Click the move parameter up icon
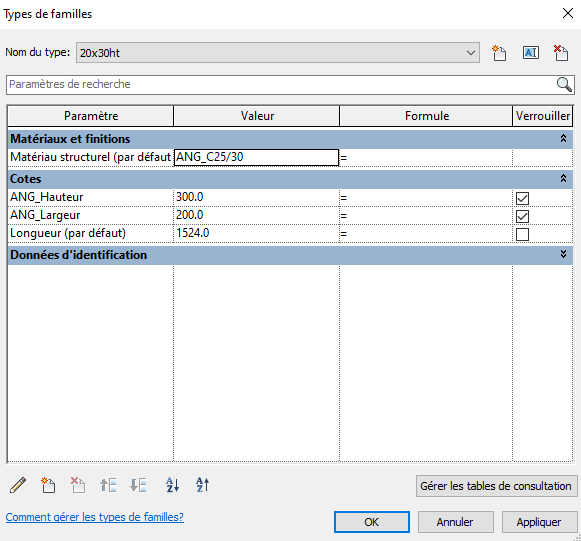 coord(108,485)
